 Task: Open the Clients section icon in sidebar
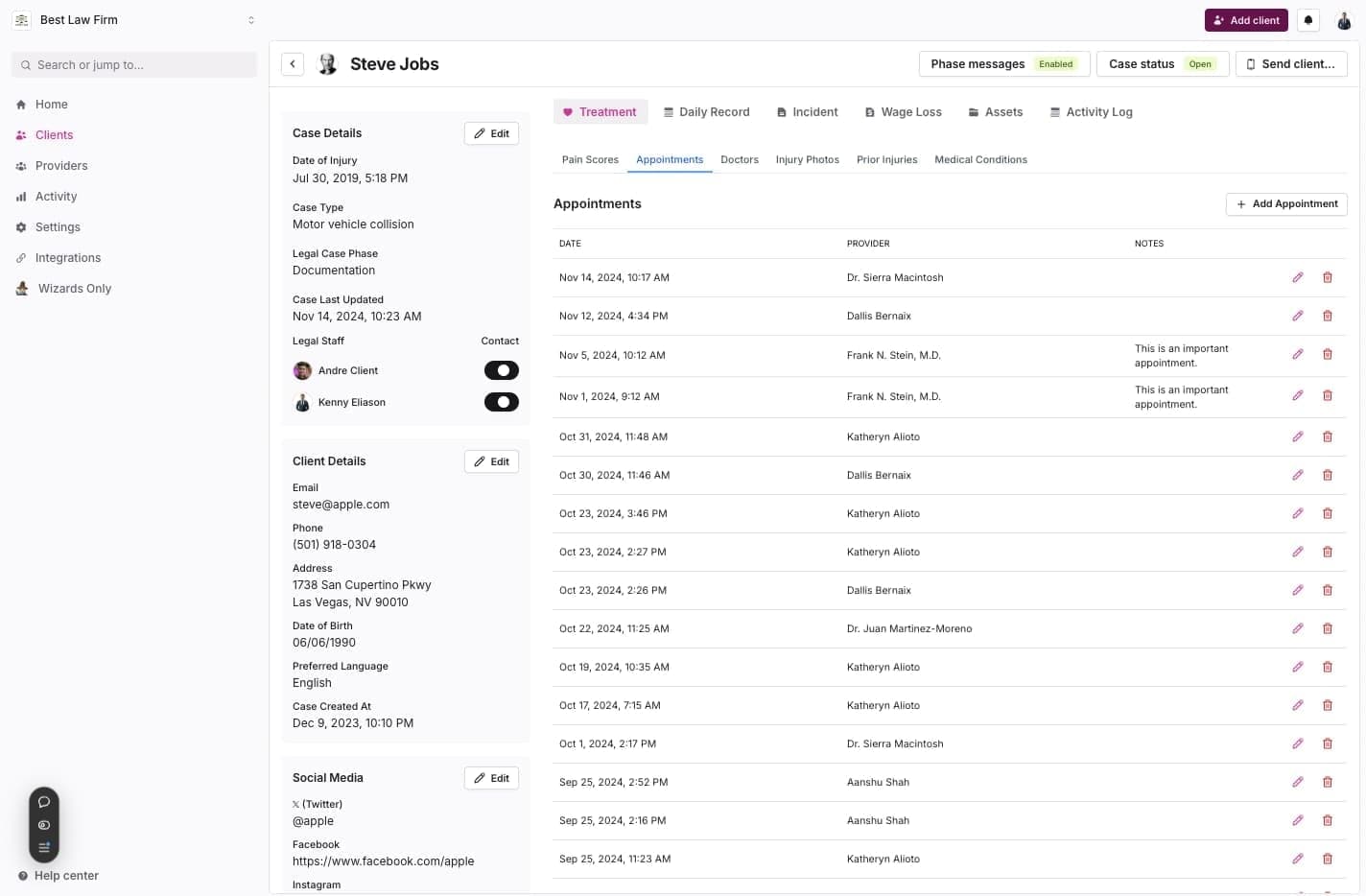pyautogui.click(x=21, y=134)
